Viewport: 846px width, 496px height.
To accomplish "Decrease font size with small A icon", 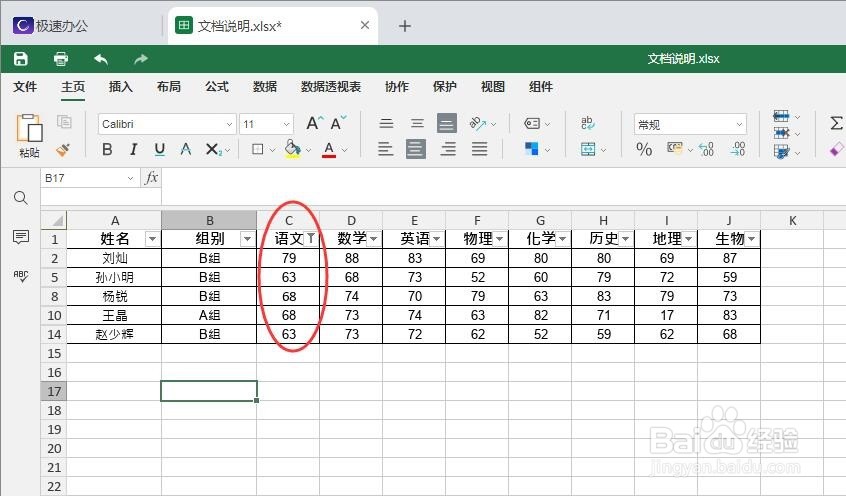I will 338,123.
